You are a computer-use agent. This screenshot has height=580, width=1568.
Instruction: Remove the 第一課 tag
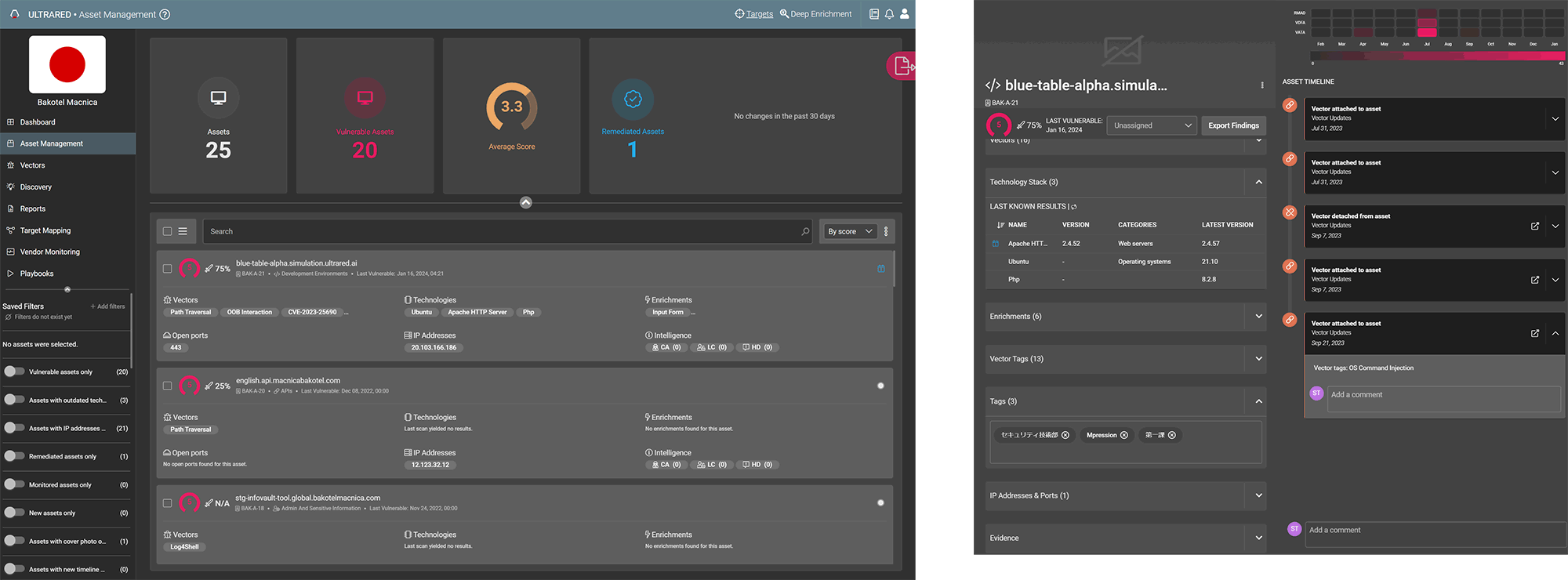coord(1172,435)
